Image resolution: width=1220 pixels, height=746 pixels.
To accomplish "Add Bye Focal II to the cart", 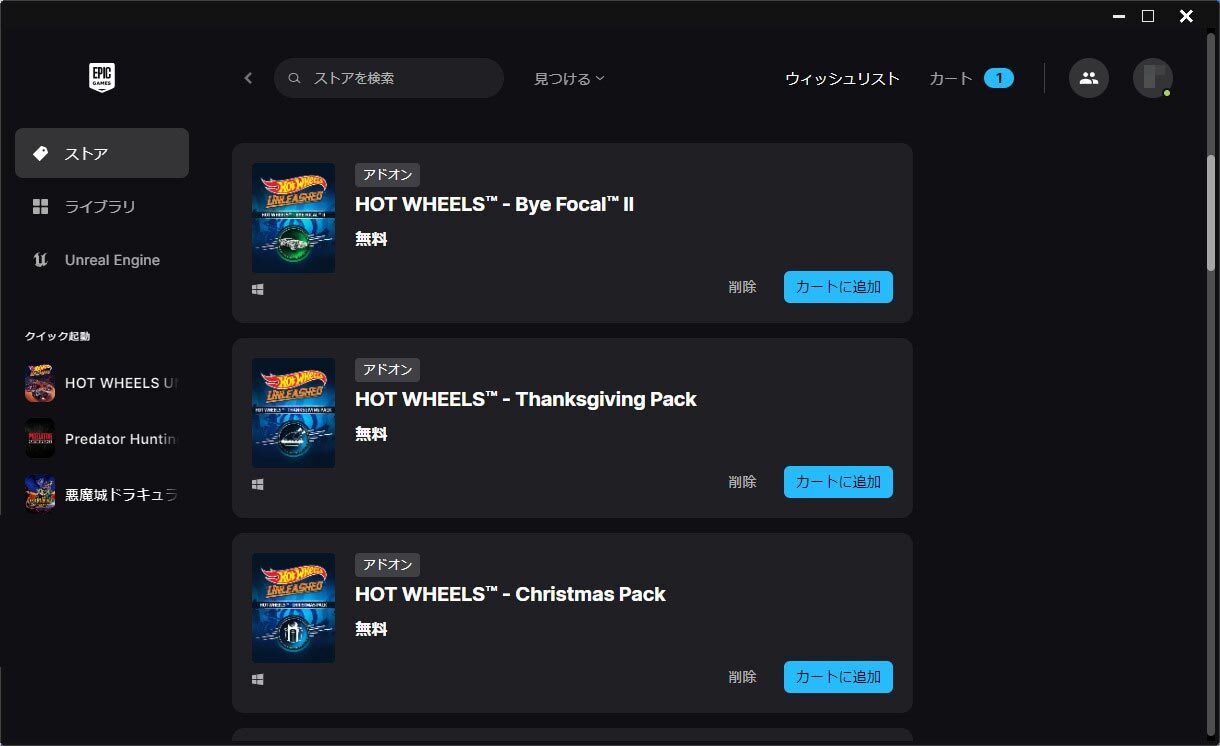I will coord(838,287).
